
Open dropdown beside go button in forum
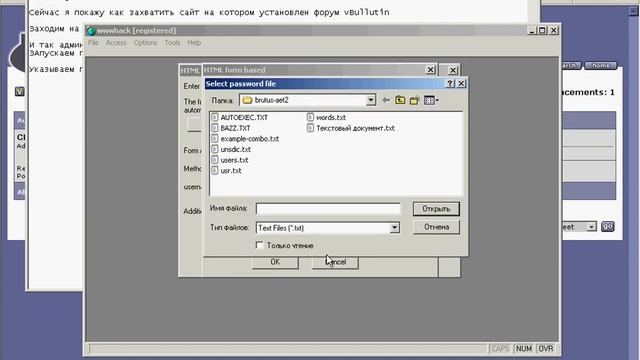(x=591, y=227)
